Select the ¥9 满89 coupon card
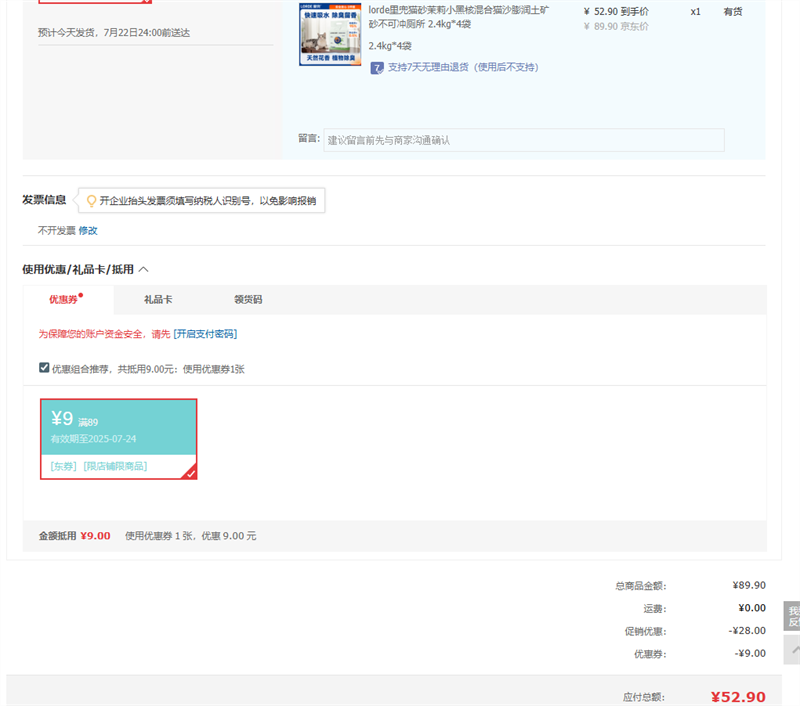Image resolution: width=800 pixels, height=706 pixels. click(118, 427)
